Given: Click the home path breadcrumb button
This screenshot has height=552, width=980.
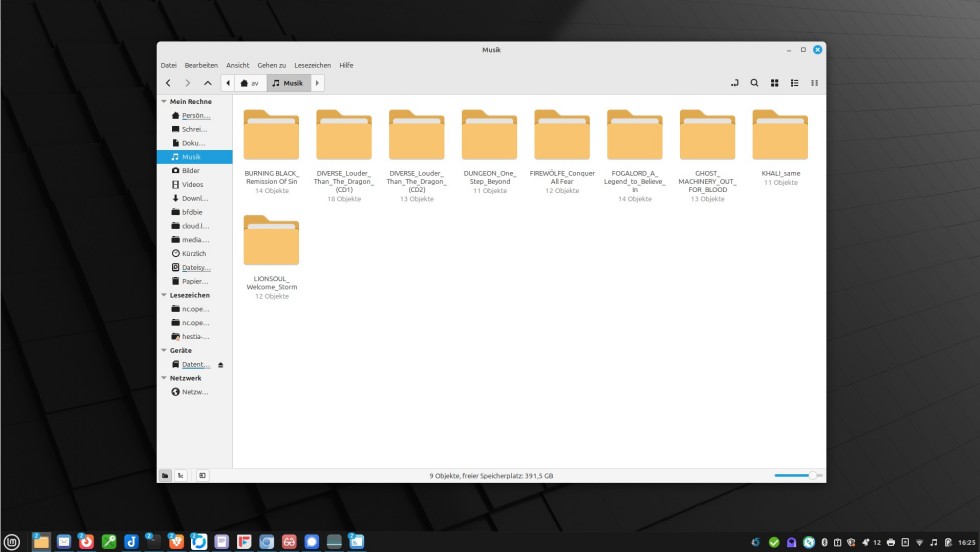Looking at the screenshot, I should (249, 83).
